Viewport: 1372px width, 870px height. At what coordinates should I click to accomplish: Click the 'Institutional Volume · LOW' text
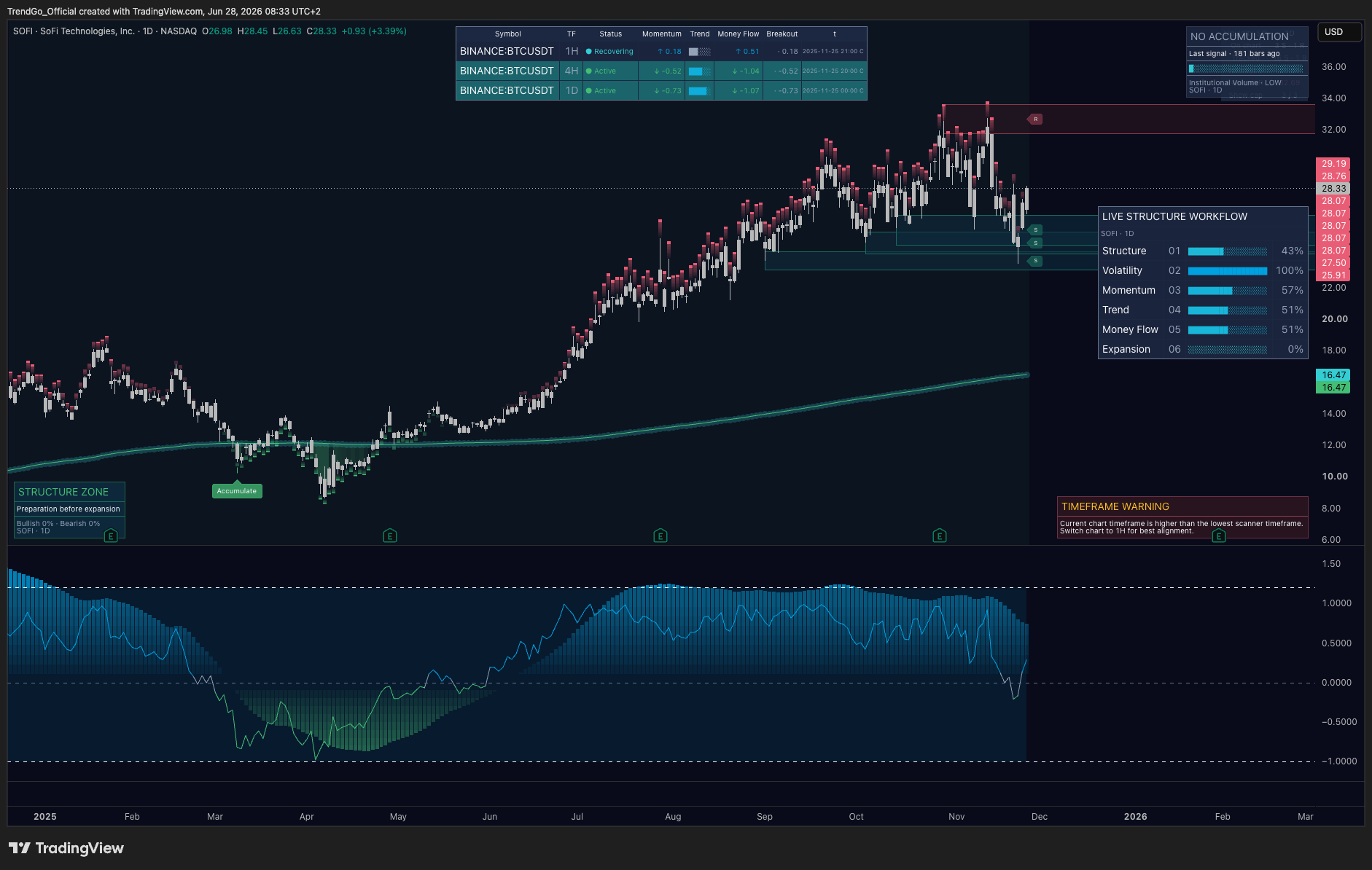pos(1235,83)
